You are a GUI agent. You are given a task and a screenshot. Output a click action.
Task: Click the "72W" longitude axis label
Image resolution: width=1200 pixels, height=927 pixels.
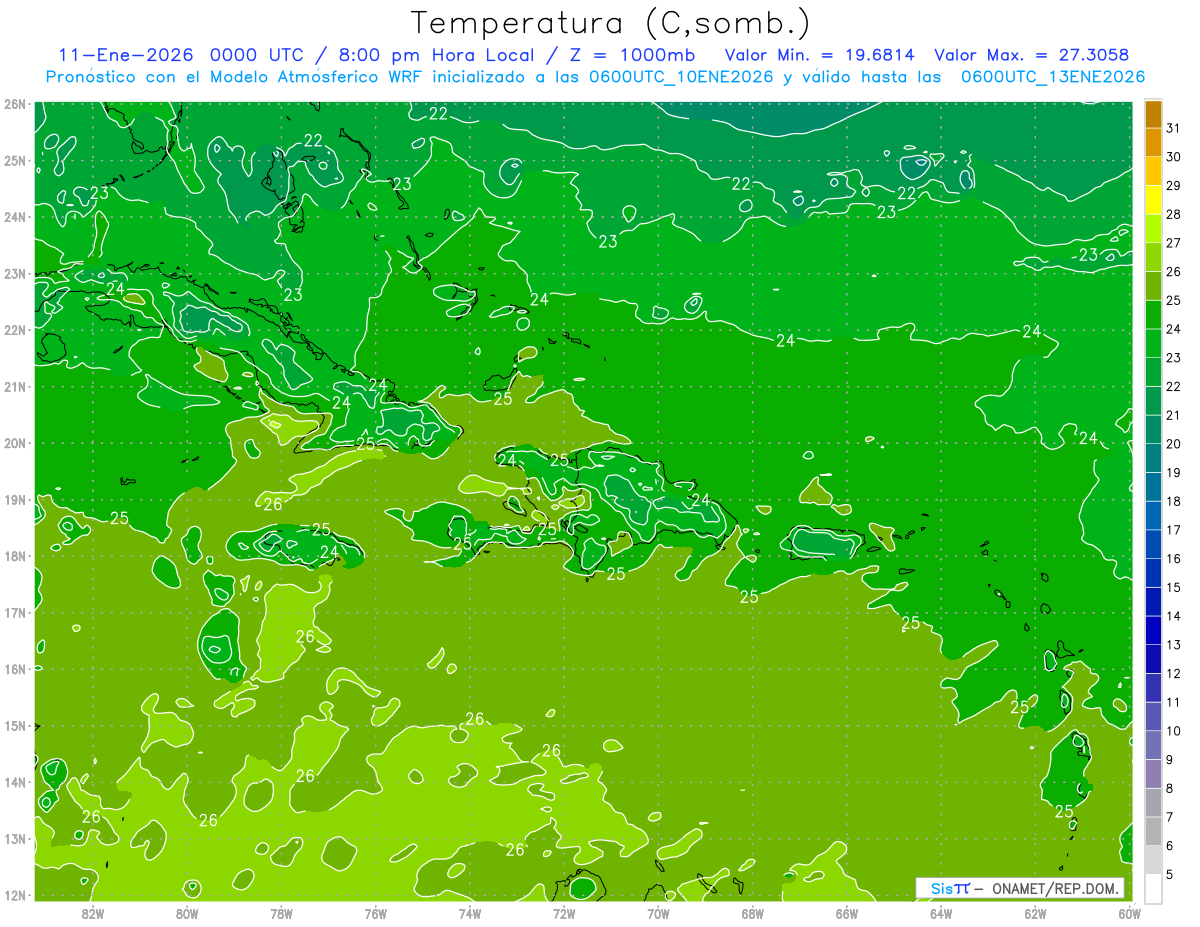coord(563,912)
